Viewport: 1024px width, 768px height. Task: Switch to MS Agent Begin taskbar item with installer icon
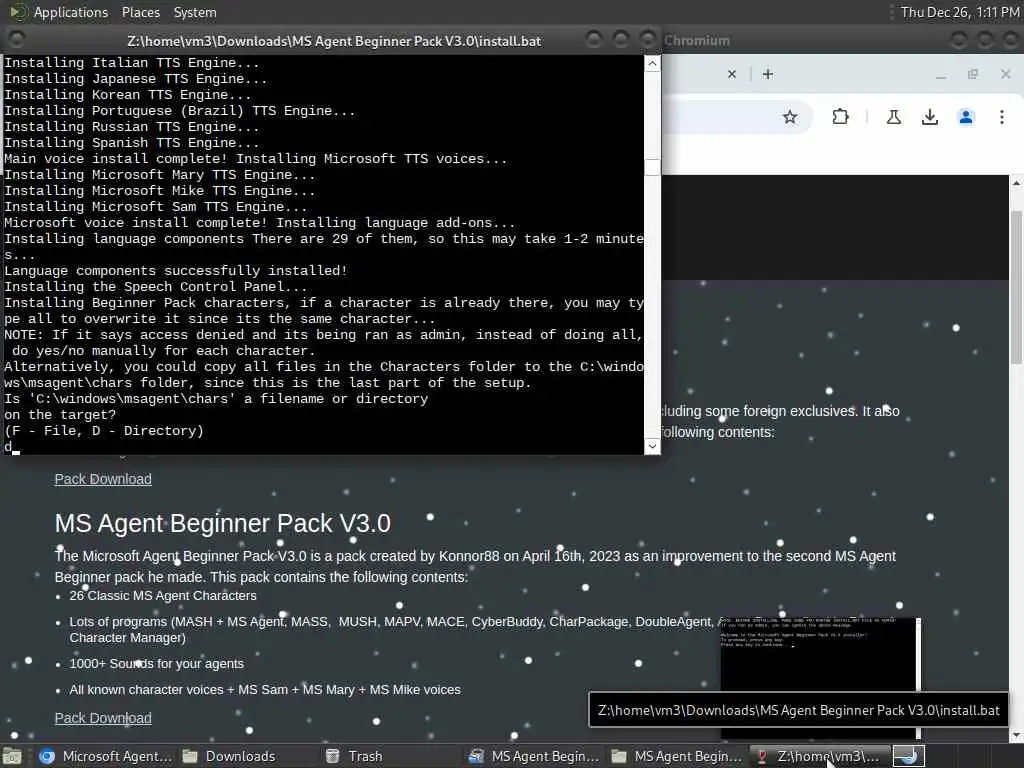pyautogui.click(x=534, y=756)
